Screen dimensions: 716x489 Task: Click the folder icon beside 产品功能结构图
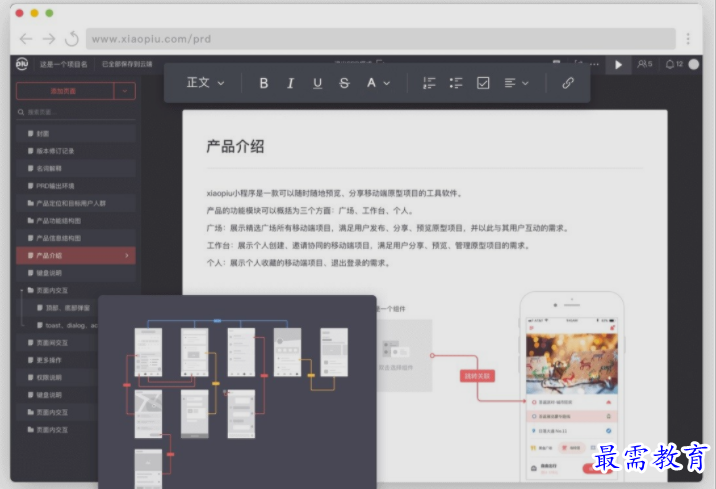[31, 221]
